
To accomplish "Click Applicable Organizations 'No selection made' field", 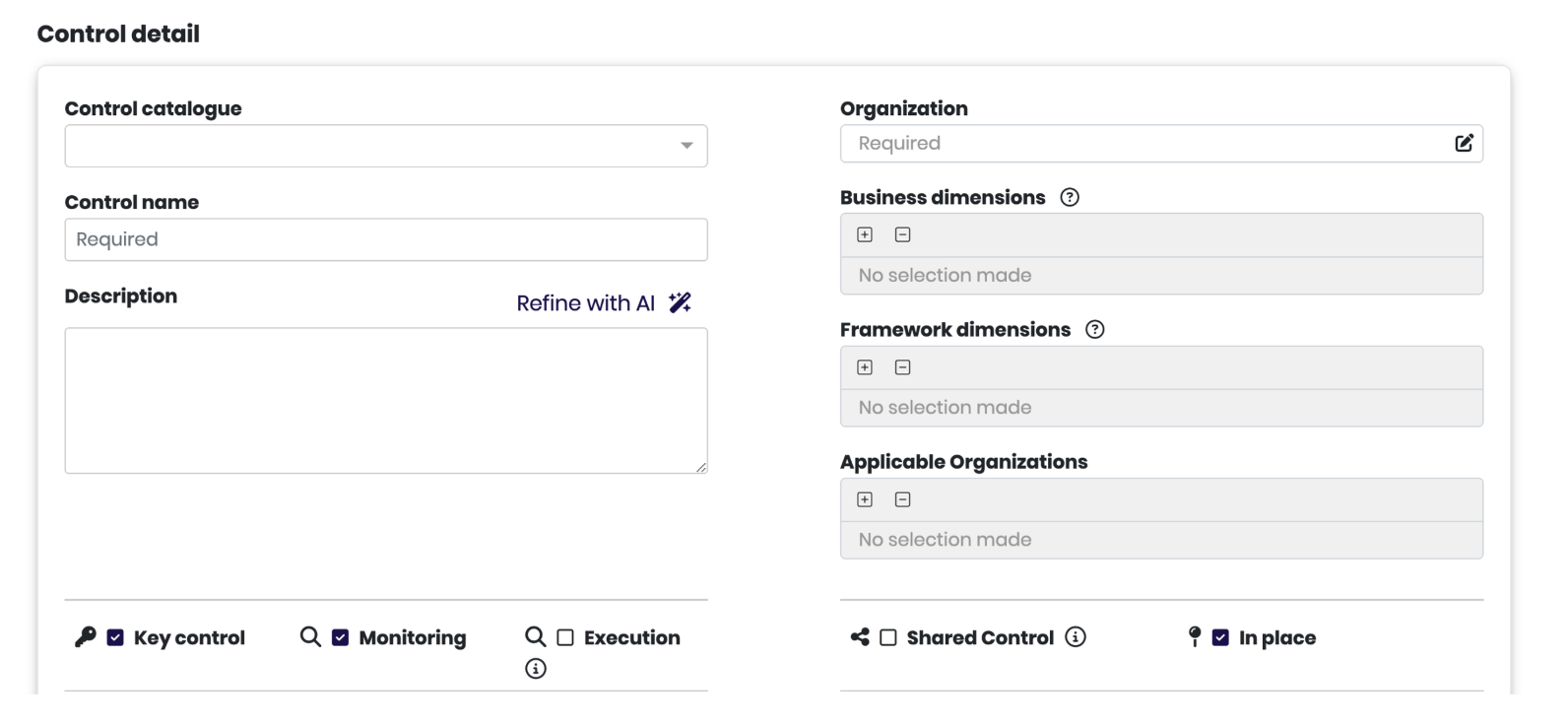I will (x=1161, y=540).
